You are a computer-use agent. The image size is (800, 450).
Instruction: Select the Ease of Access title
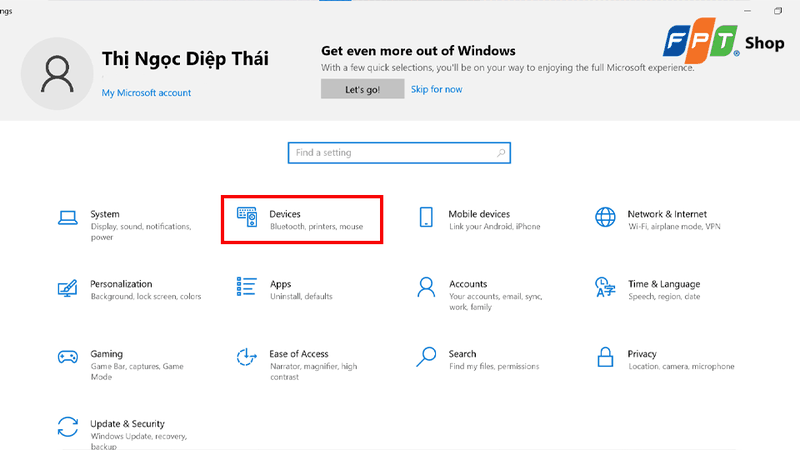(x=298, y=354)
